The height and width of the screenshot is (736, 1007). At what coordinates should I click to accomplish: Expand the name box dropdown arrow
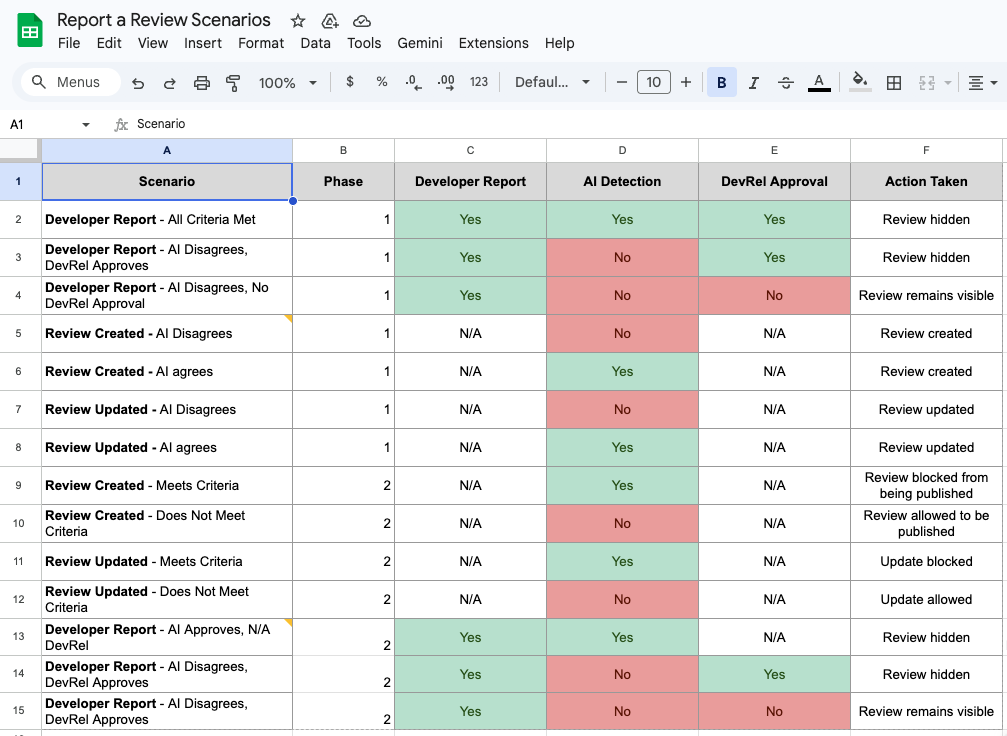(x=85, y=125)
